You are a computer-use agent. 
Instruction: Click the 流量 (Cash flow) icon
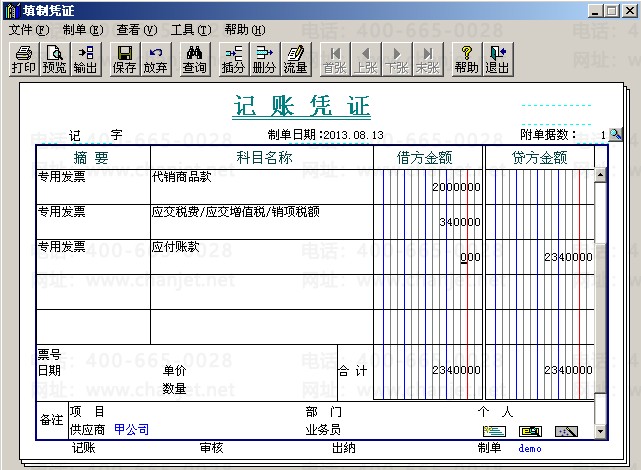[x=295, y=59]
